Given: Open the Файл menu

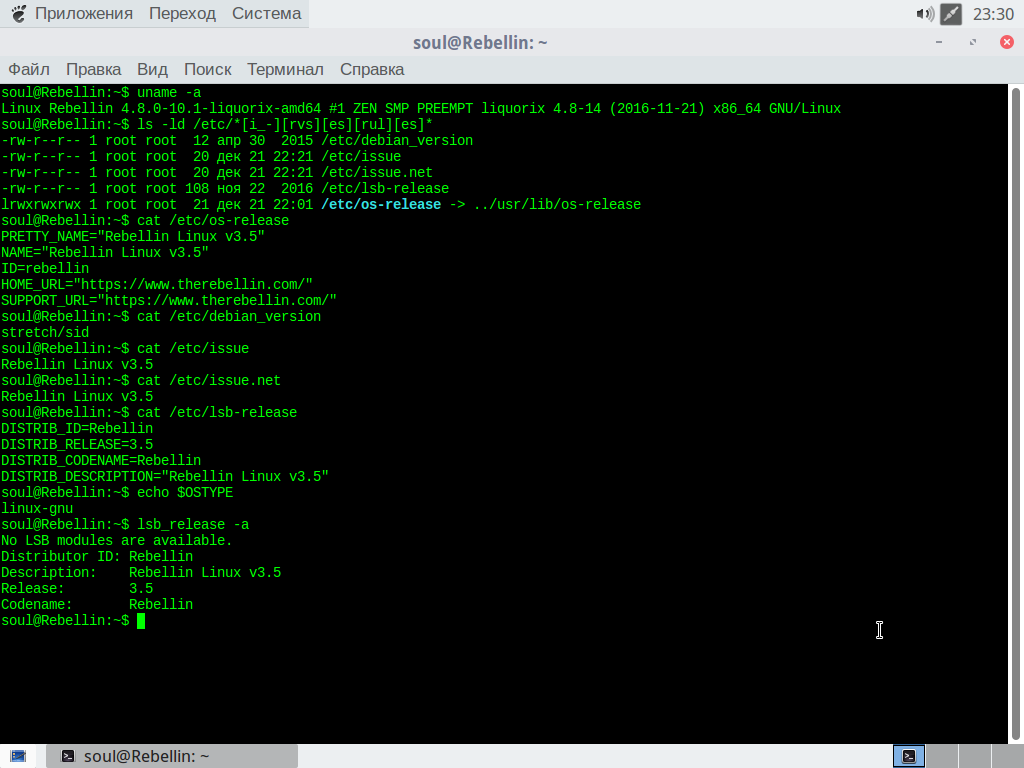Looking at the screenshot, I should (x=29, y=69).
